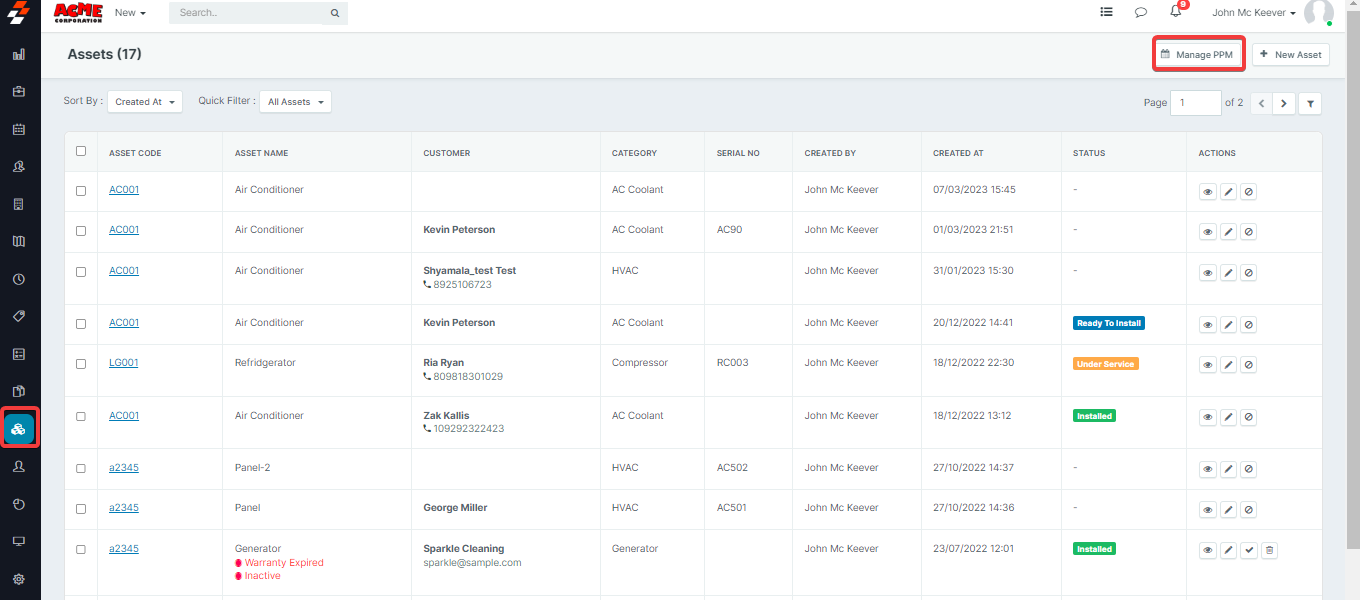1360x600 pixels.
Task: Select the checkbox for the Generator row
Action: (81, 550)
